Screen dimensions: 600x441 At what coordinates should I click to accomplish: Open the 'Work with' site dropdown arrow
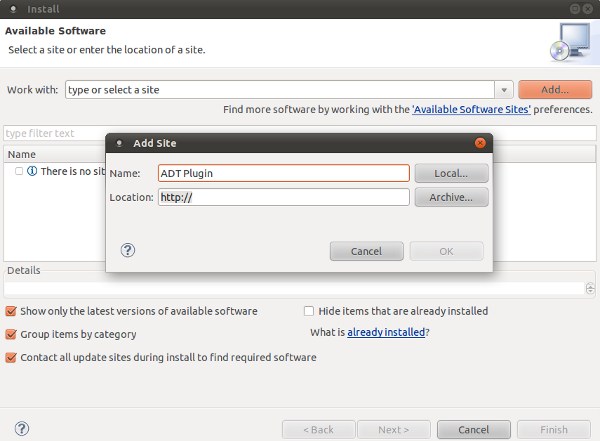pos(505,90)
